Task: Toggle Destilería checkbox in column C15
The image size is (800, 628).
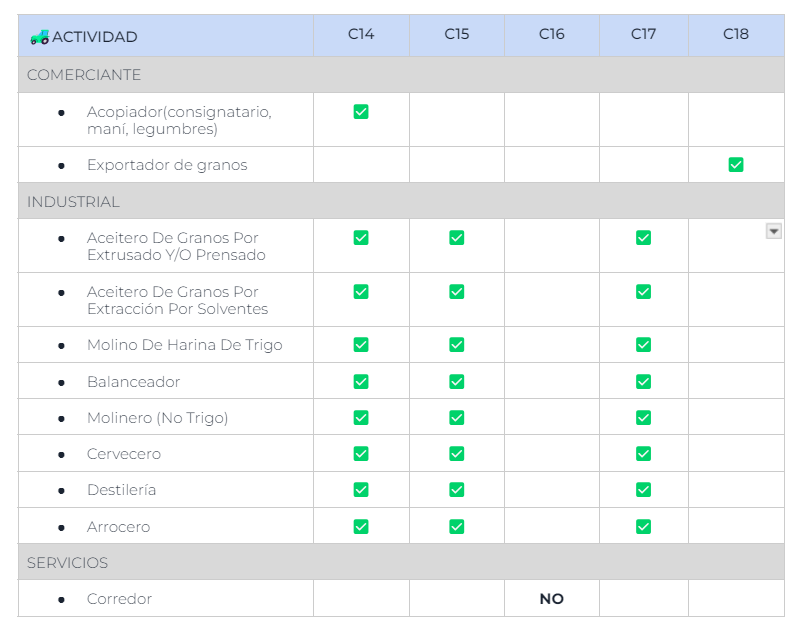Action: click(457, 490)
